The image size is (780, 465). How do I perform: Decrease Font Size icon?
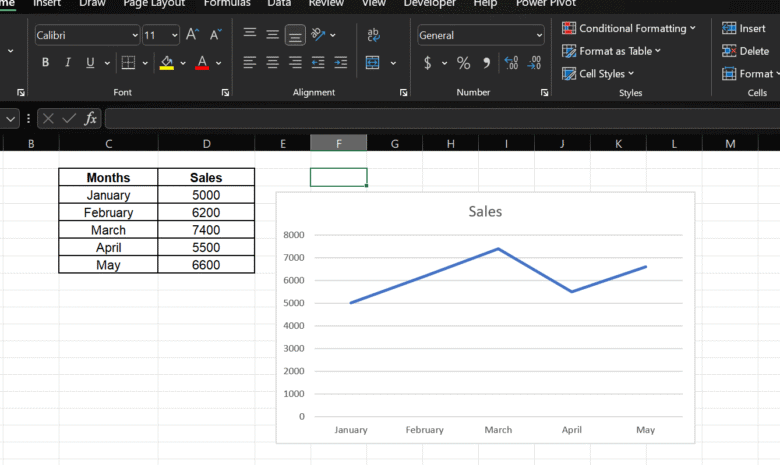click(x=215, y=35)
